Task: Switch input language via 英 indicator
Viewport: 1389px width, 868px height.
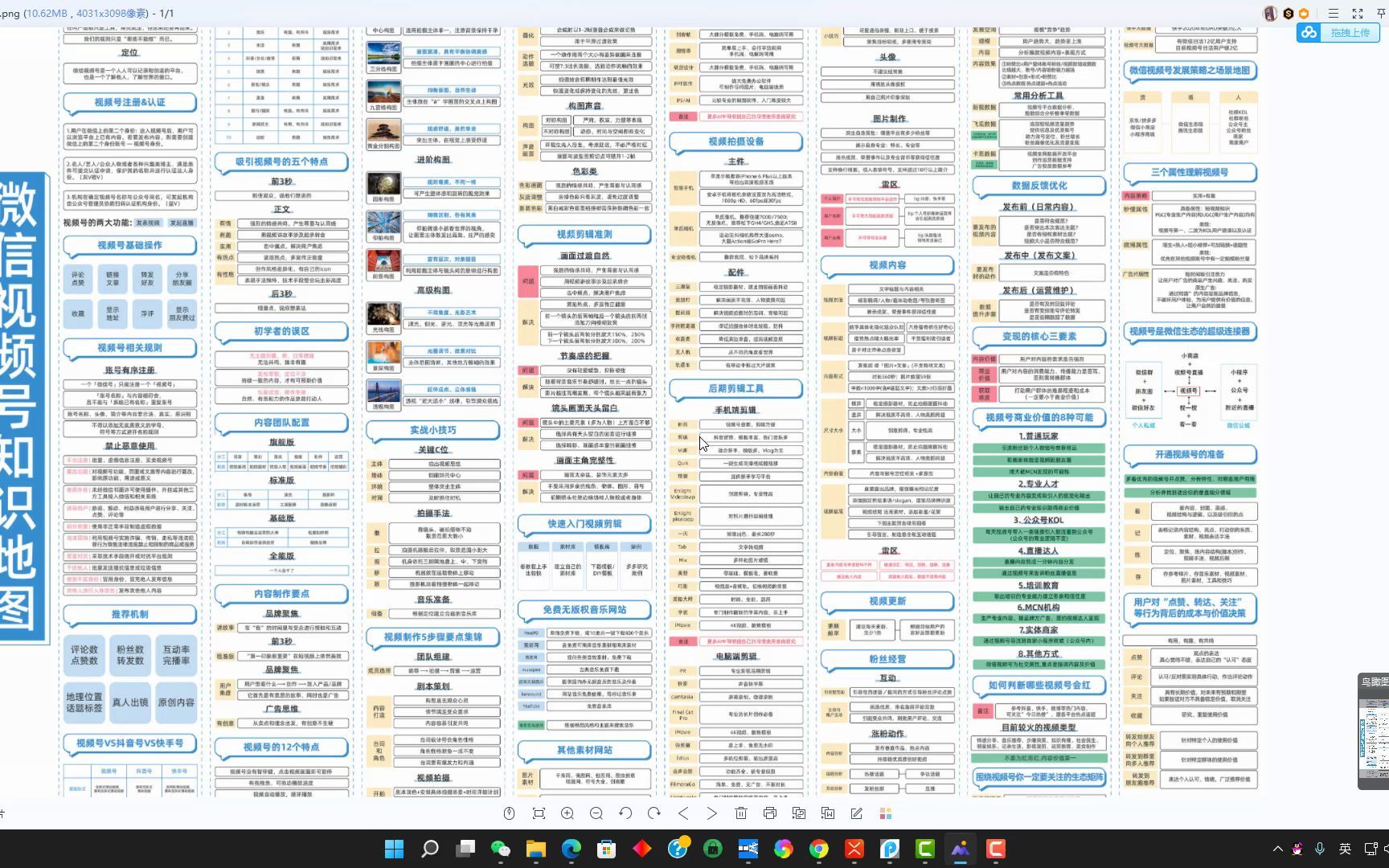Action: [x=1345, y=849]
